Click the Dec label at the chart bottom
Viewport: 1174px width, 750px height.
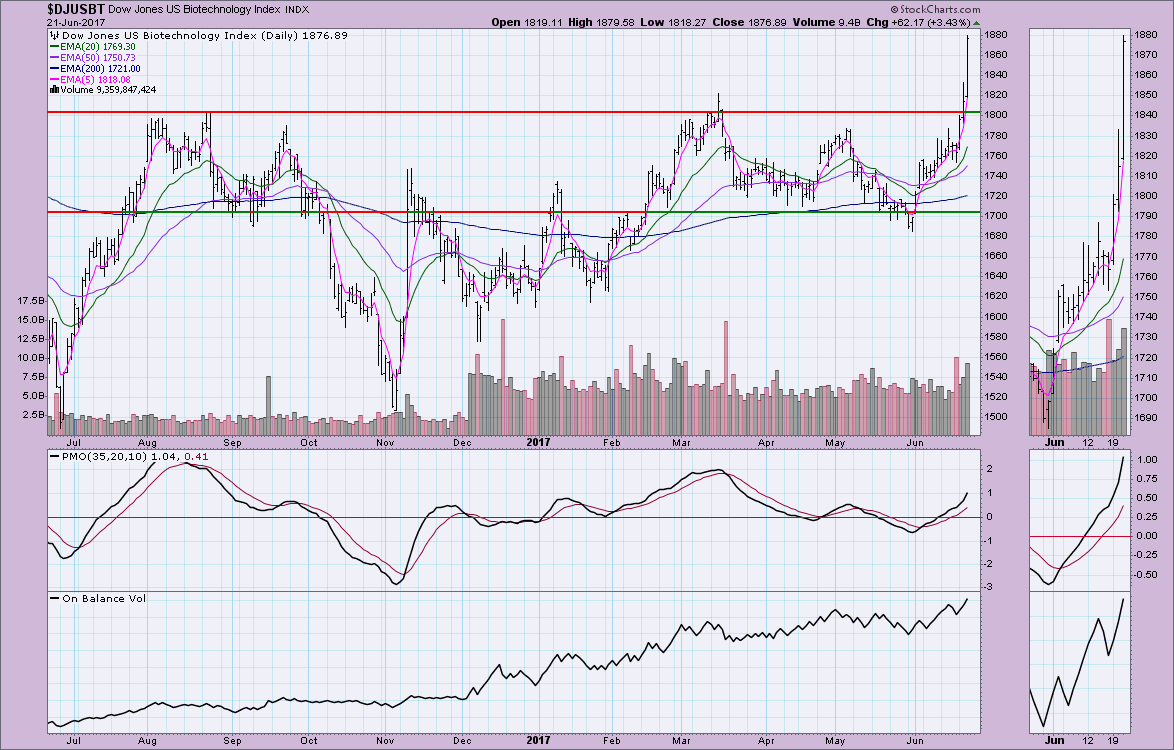pyautogui.click(x=462, y=741)
